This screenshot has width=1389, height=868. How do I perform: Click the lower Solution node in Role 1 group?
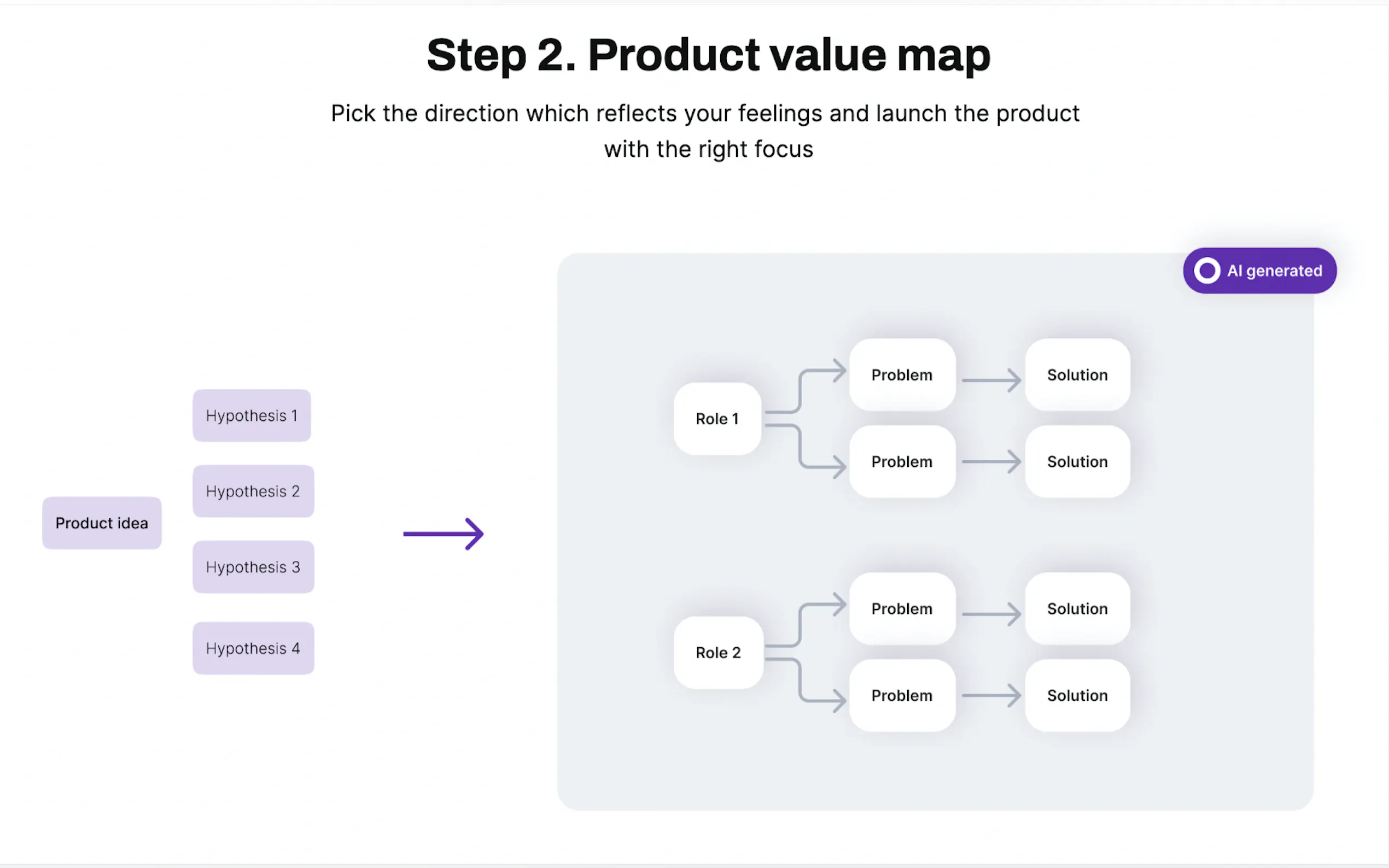coord(1077,461)
